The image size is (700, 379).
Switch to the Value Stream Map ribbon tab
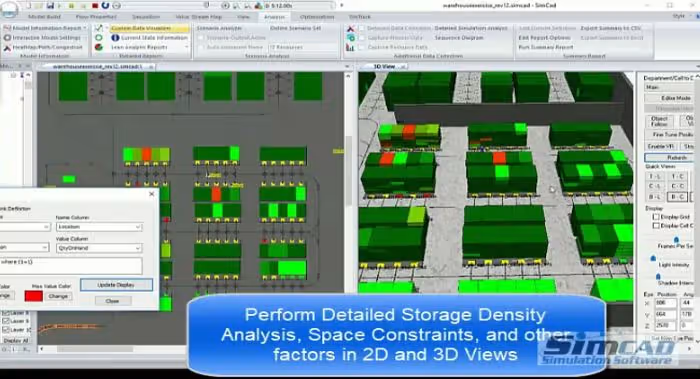coord(199,17)
